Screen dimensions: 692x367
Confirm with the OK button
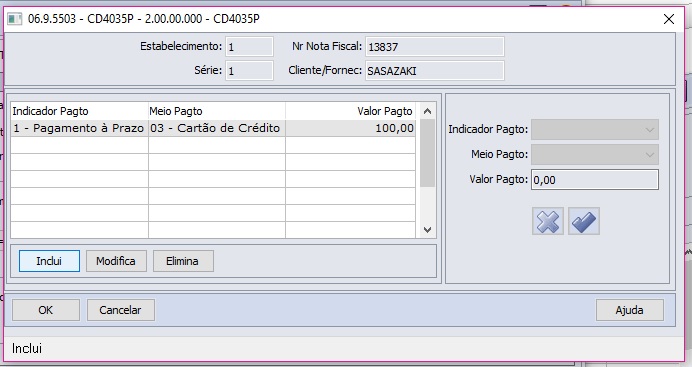coord(46,310)
